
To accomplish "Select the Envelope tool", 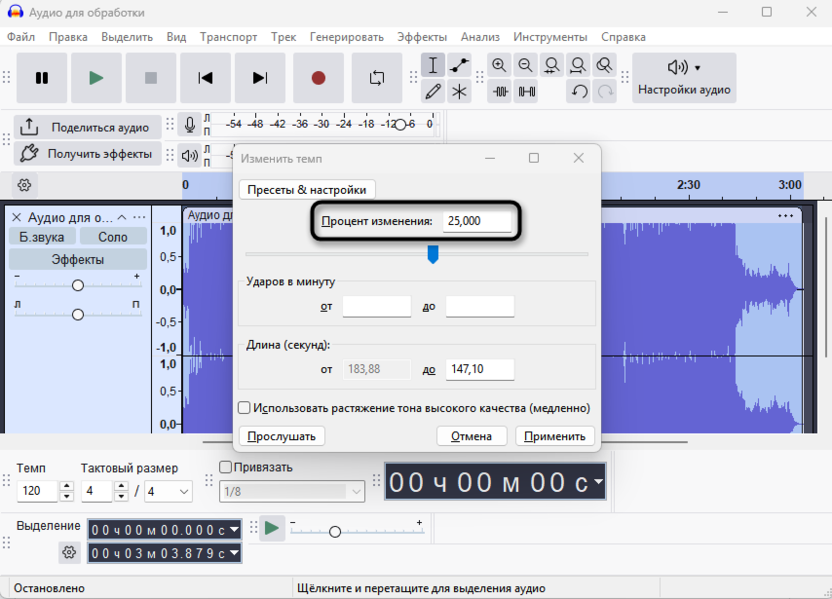I will point(459,66).
